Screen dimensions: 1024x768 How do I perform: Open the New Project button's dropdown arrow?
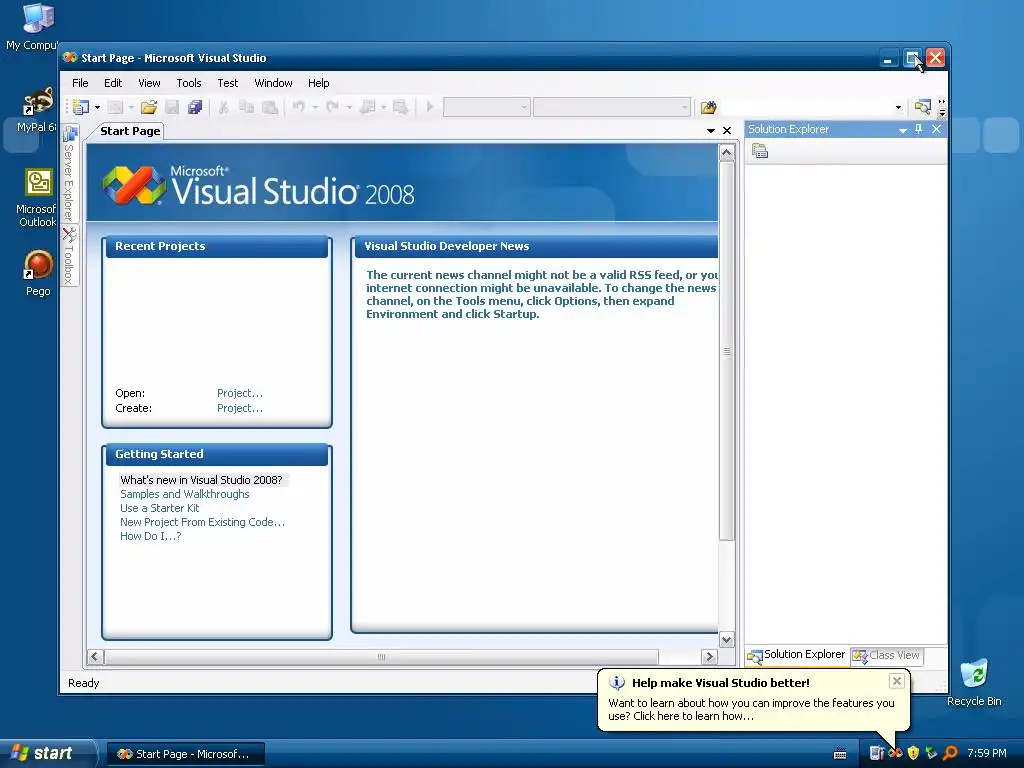[x=97, y=107]
